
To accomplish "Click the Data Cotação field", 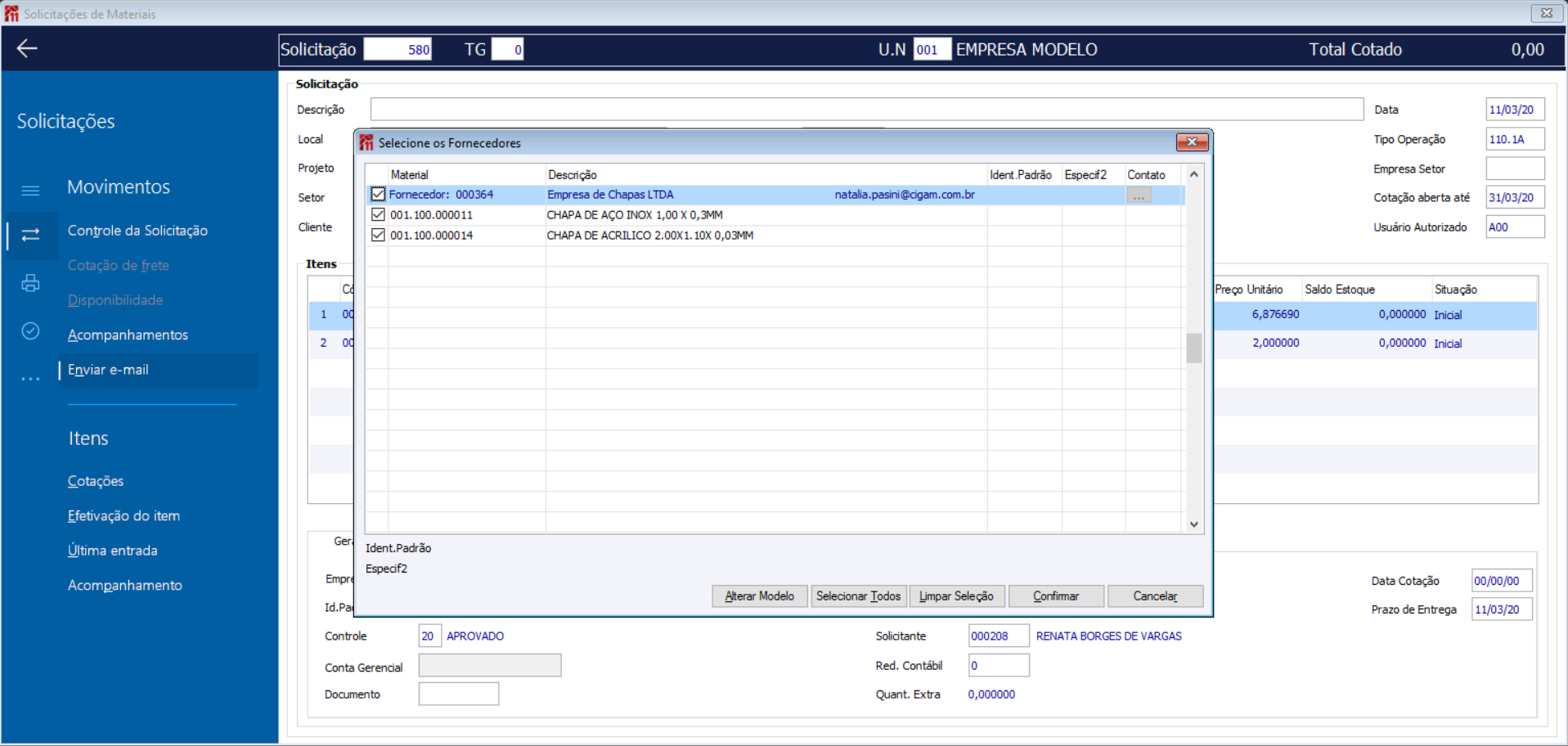I will pos(1502,581).
